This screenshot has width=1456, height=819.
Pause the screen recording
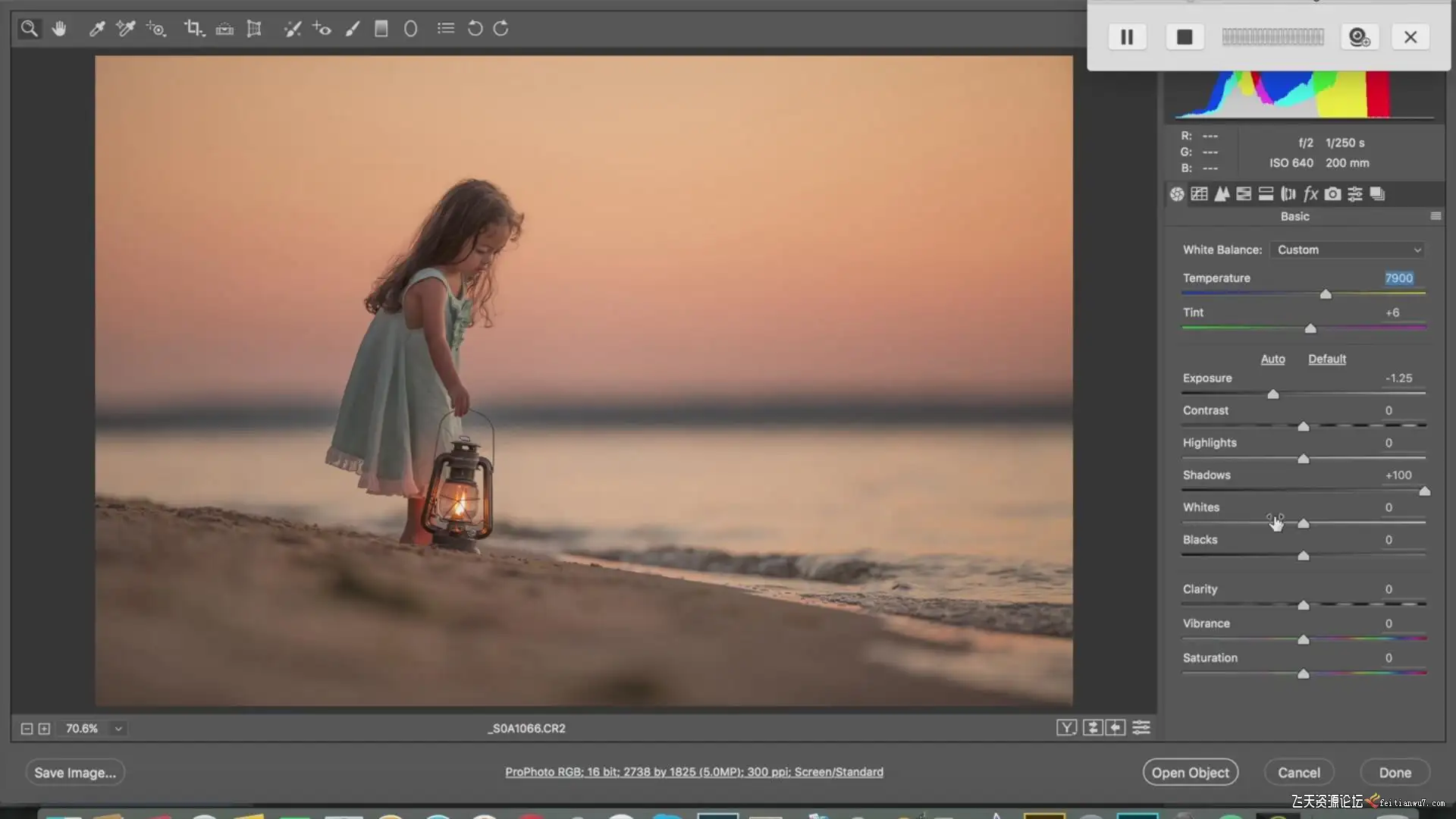[1127, 37]
